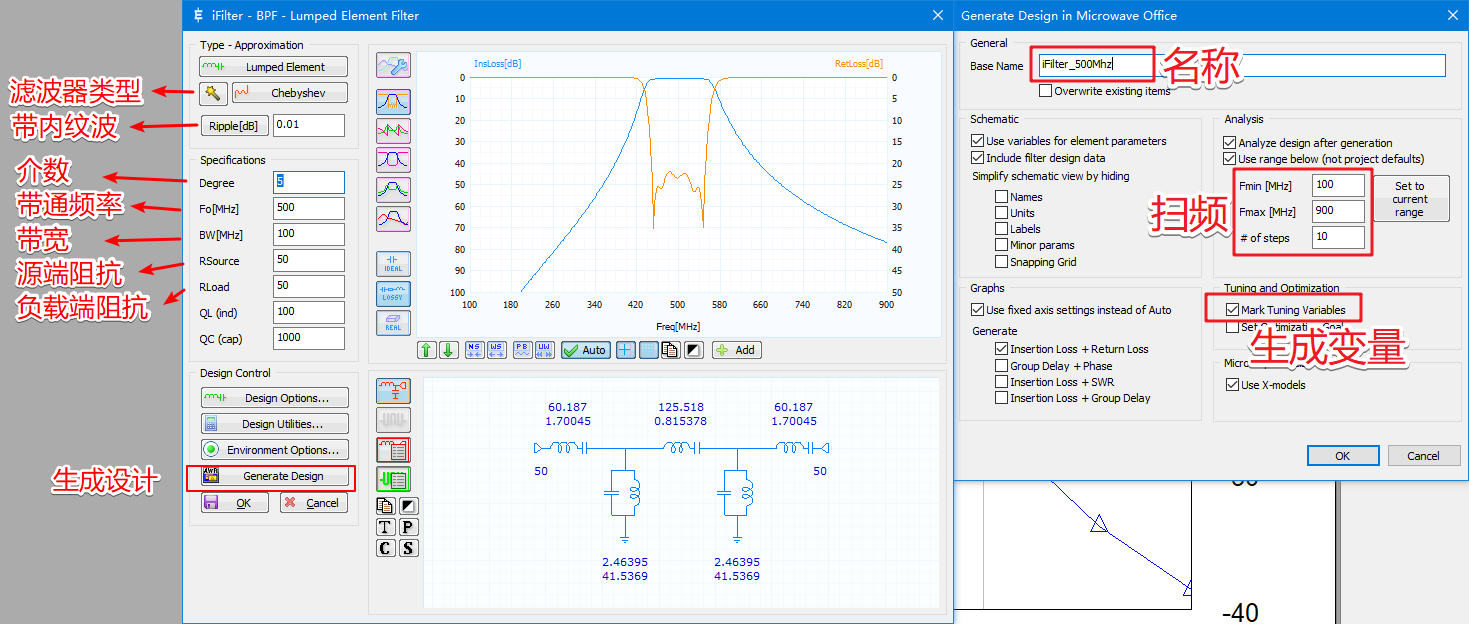Image resolution: width=1469 pixels, height=624 pixels.
Task: Open Design Utilities dialog
Action: 274,424
